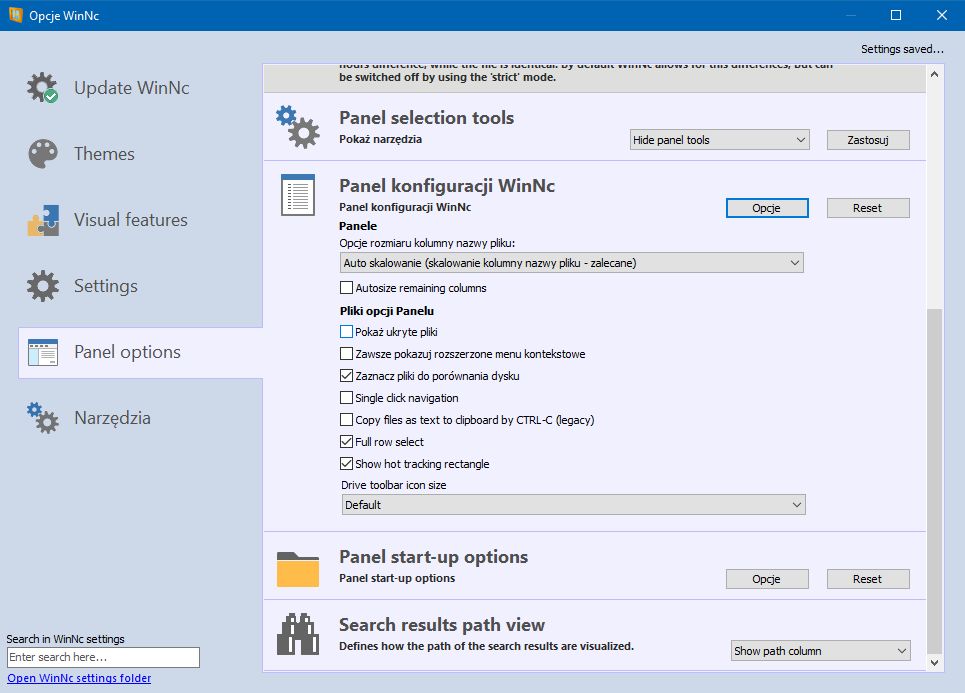The width and height of the screenshot is (965, 693).
Task: Click the Zastosuj button
Action: click(x=868, y=140)
